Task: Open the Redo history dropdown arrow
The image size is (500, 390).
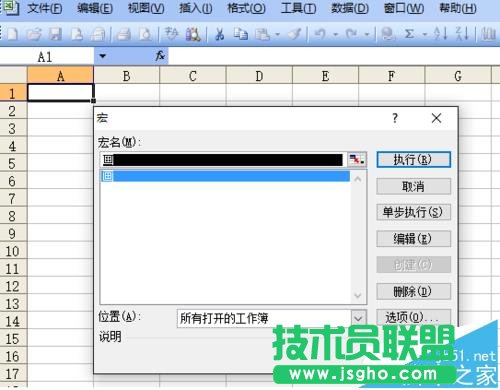Action: 367,34
